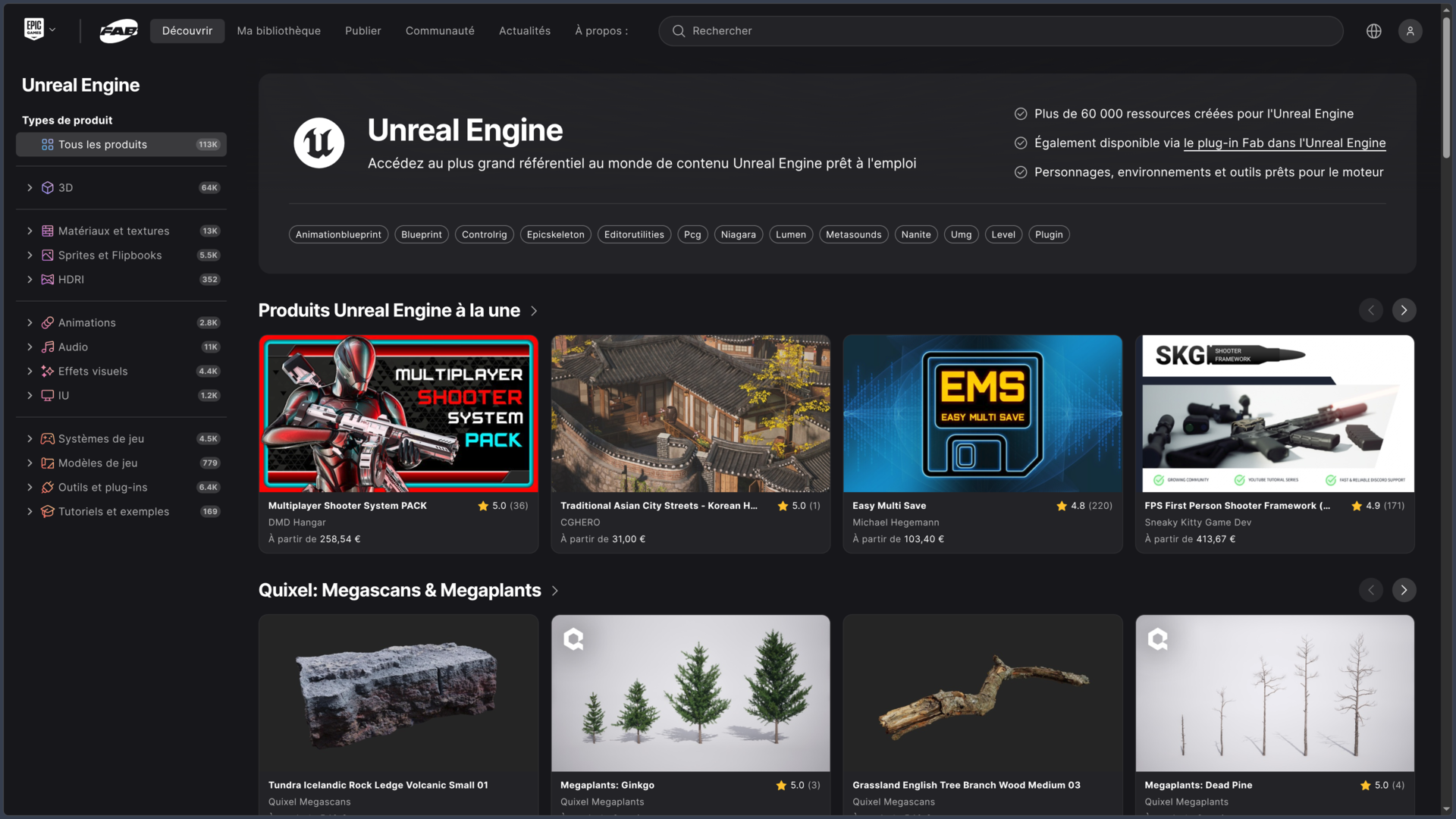Select the 3D cube category icon

(47, 187)
